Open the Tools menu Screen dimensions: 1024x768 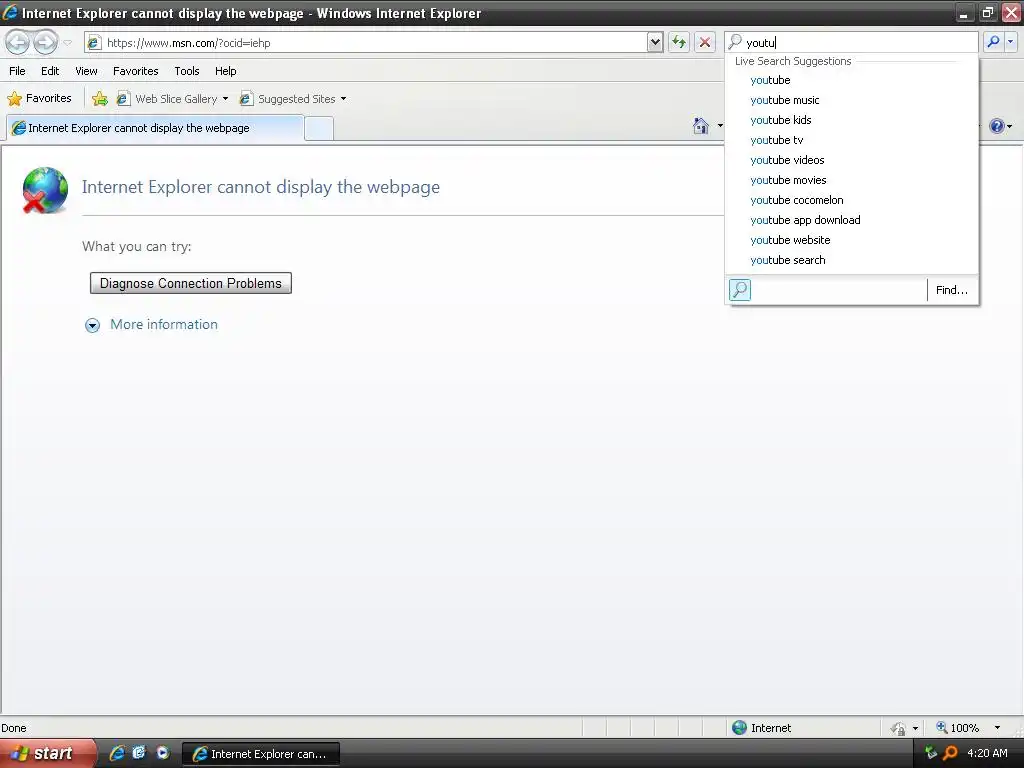pyautogui.click(x=187, y=71)
